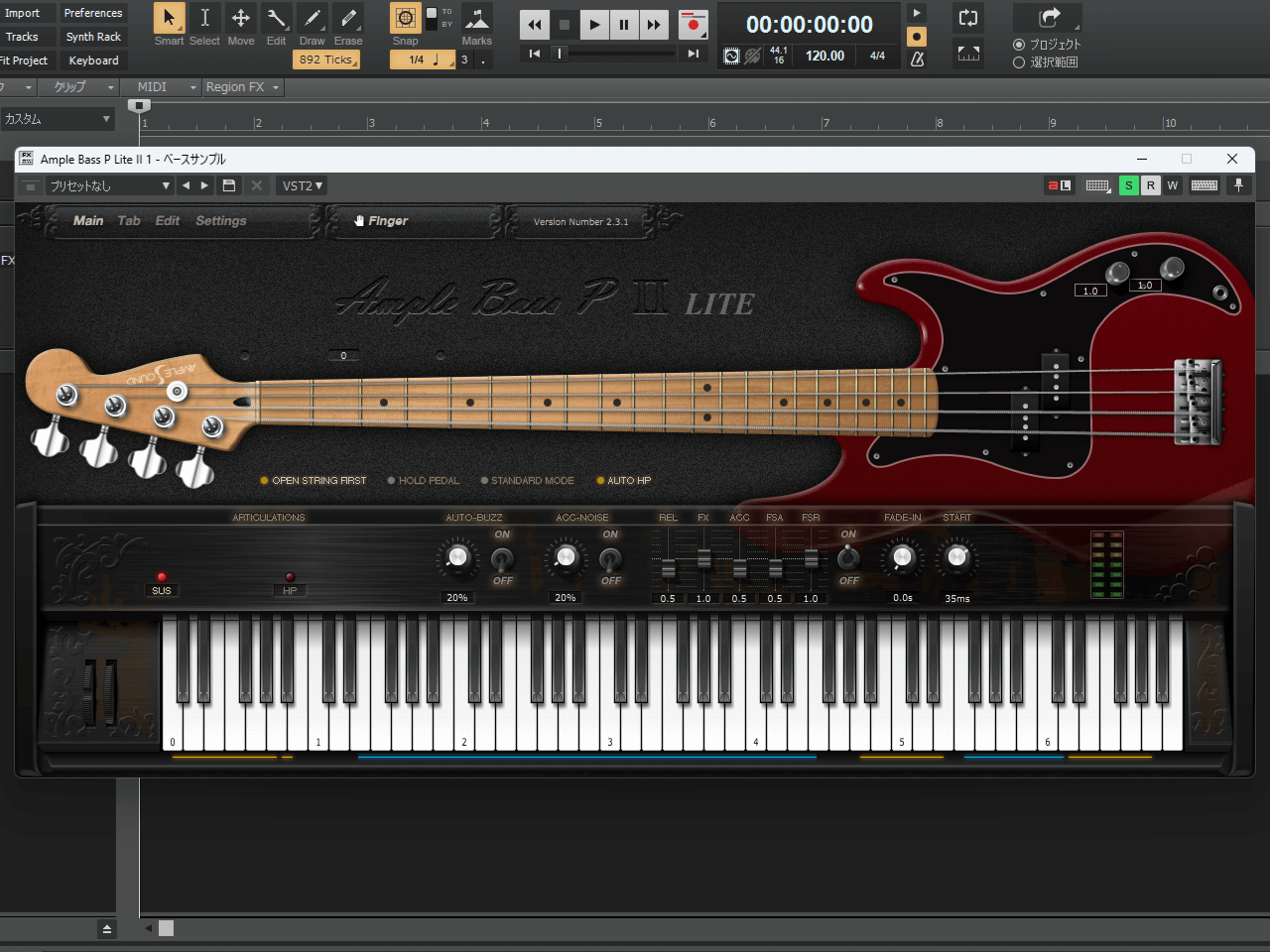Click the plugin pin icon
This screenshot has height=952, width=1270.
click(1238, 185)
